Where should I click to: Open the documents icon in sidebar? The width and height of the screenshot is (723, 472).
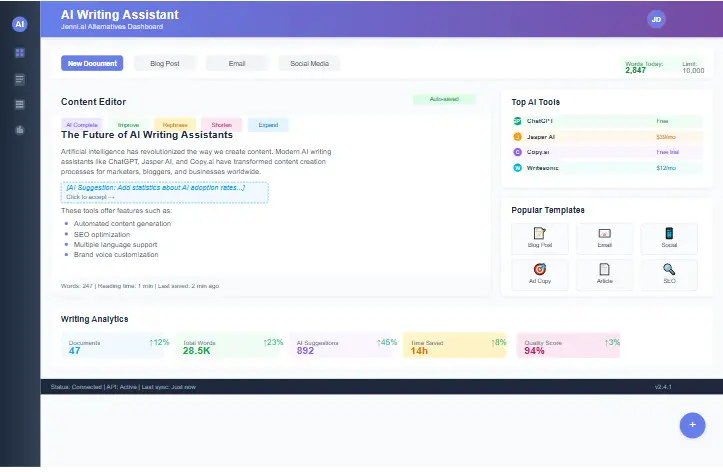19,79
